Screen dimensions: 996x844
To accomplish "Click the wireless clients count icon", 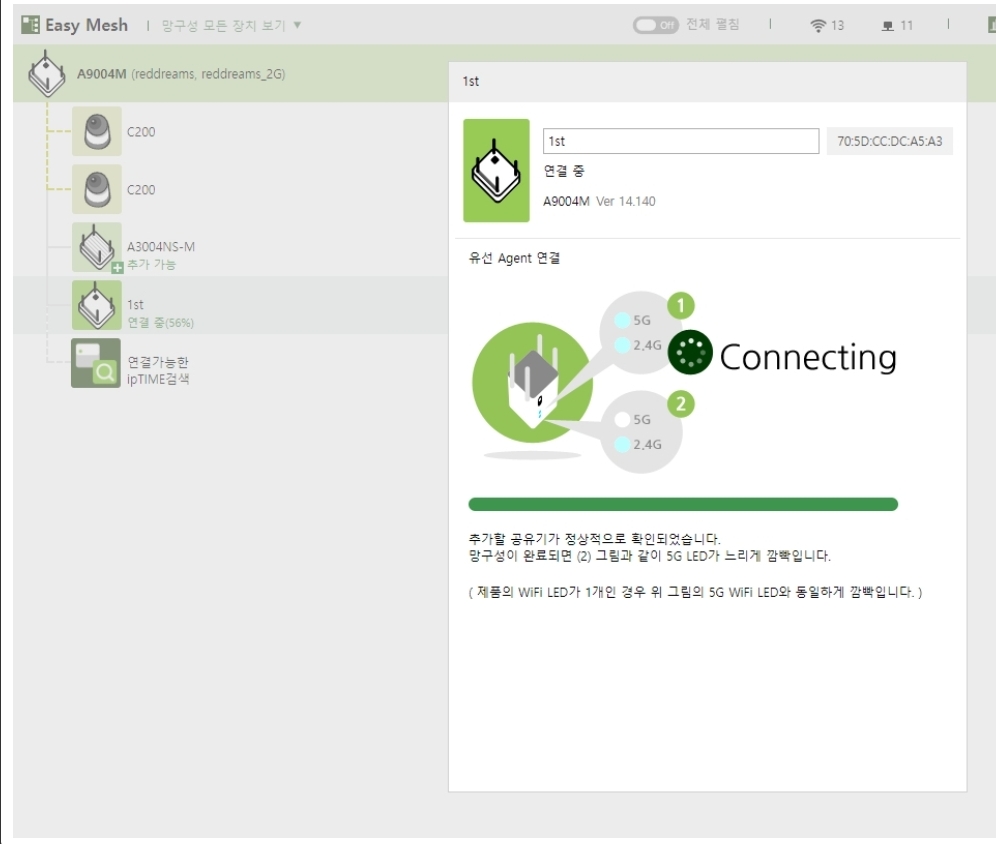I will point(818,25).
